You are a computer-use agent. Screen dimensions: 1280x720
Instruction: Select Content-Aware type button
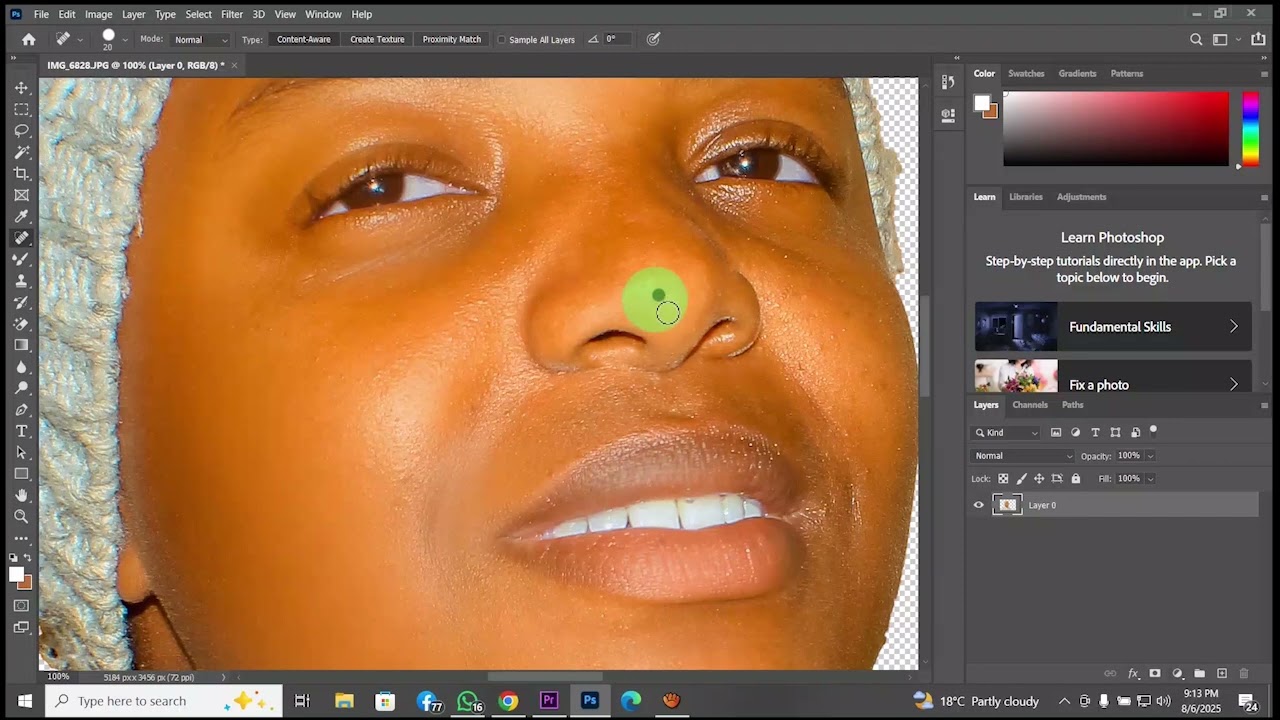[304, 40]
